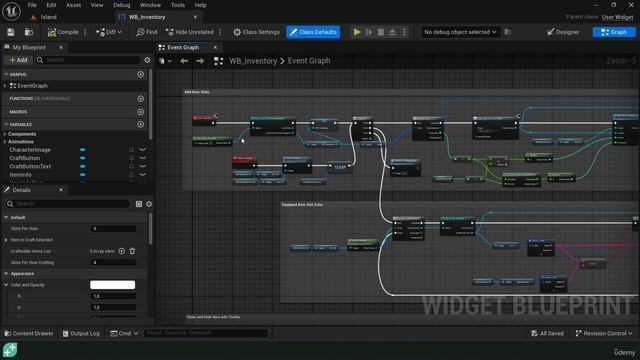Open the Asset menu

tap(73, 5)
